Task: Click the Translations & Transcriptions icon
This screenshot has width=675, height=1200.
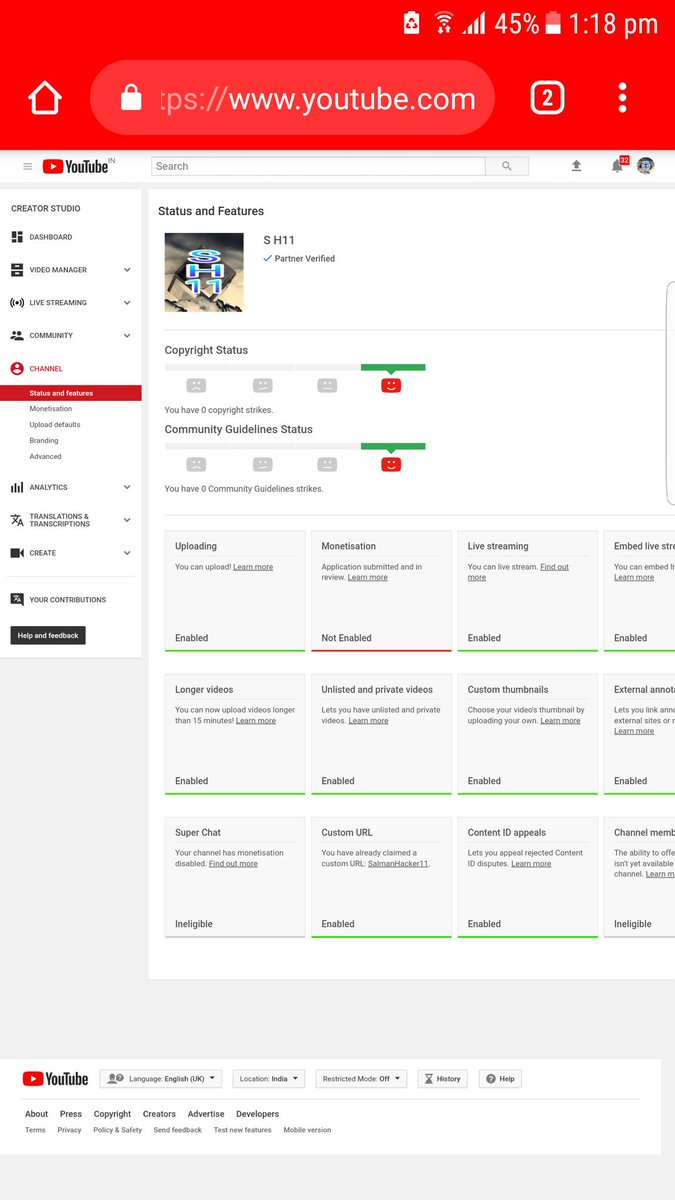Action: [x=17, y=520]
